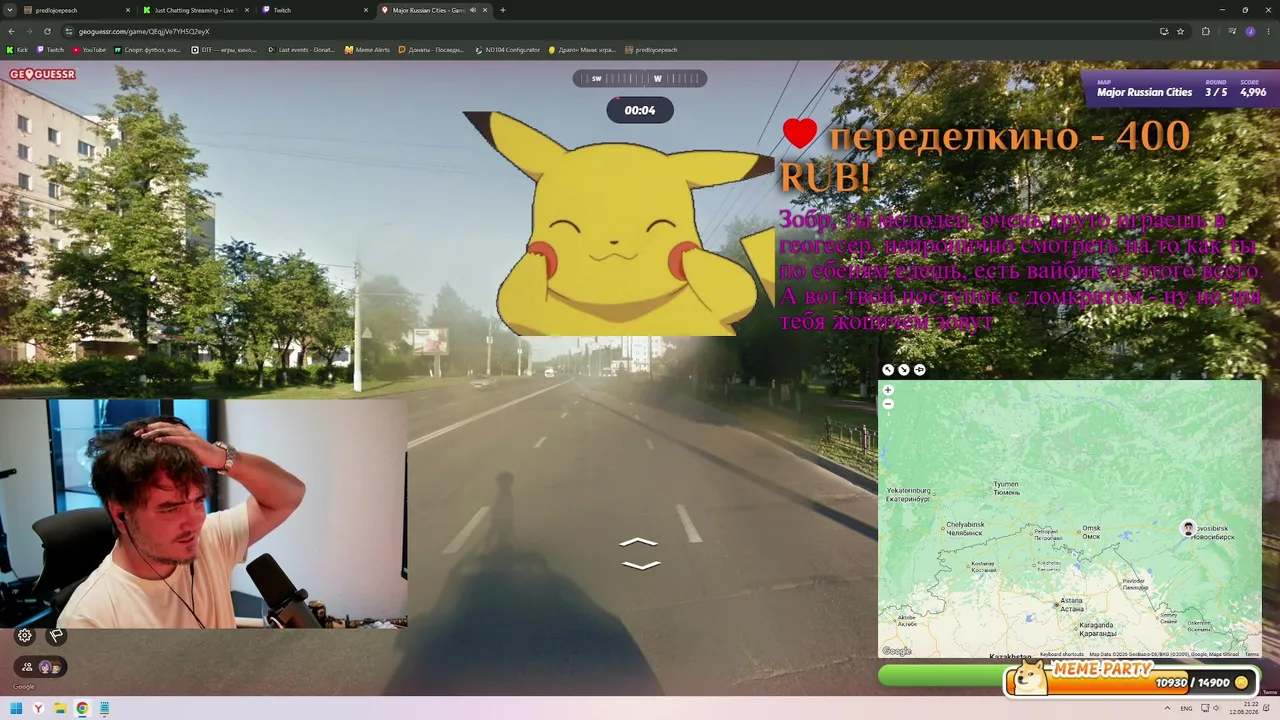Click the green Guess button bar
Image resolution: width=1280 pixels, height=720 pixels.
point(940,676)
